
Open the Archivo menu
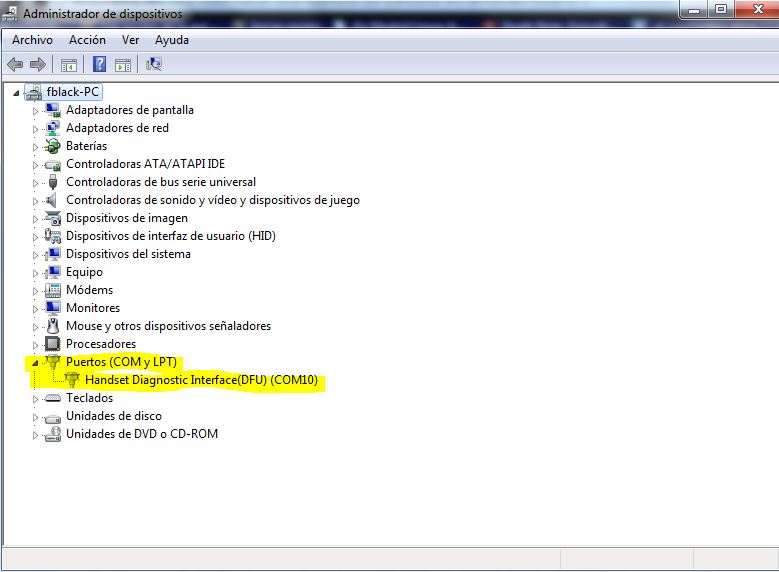pos(32,40)
